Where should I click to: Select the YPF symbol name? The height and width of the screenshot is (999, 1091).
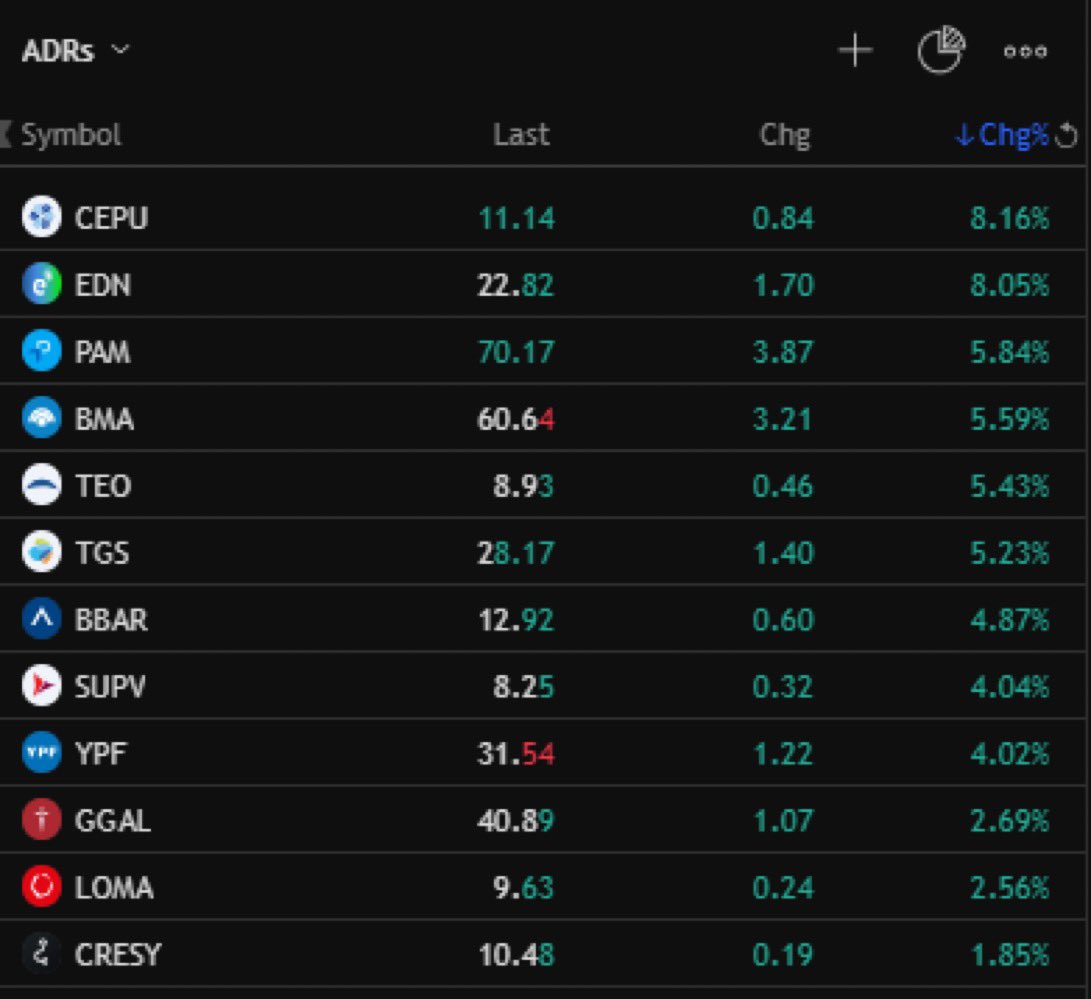[101, 753]
